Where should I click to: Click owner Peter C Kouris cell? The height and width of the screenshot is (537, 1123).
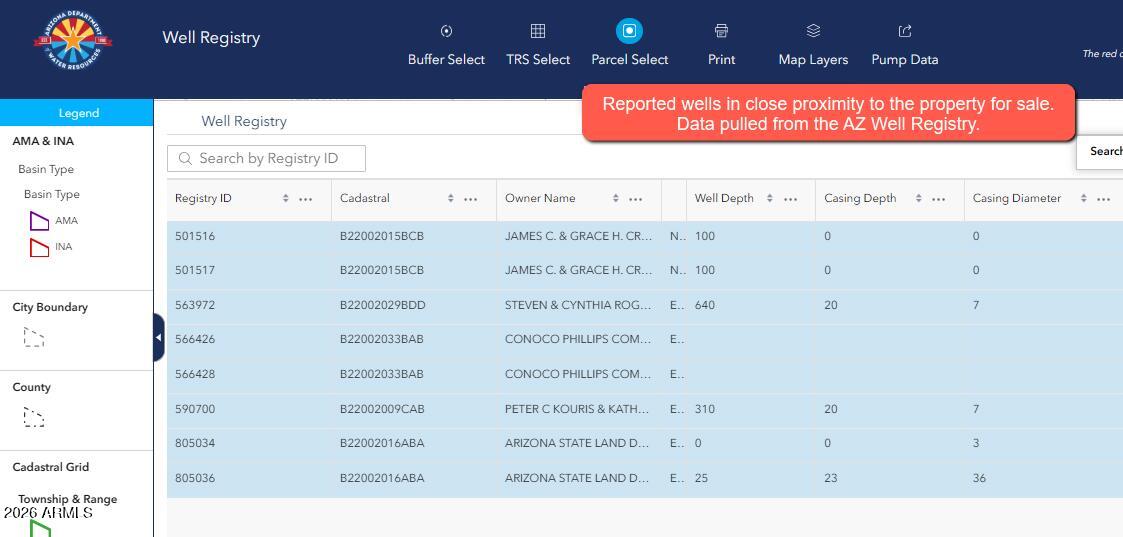[577, 409]
